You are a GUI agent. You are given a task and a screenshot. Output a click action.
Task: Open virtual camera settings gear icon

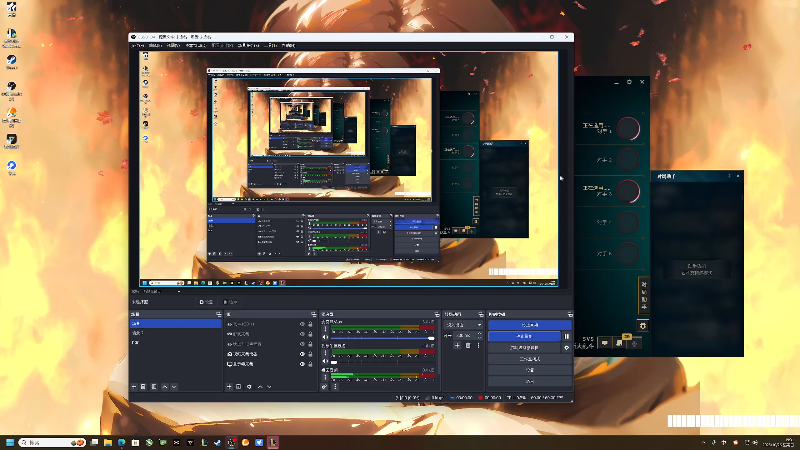coord(566,347)
